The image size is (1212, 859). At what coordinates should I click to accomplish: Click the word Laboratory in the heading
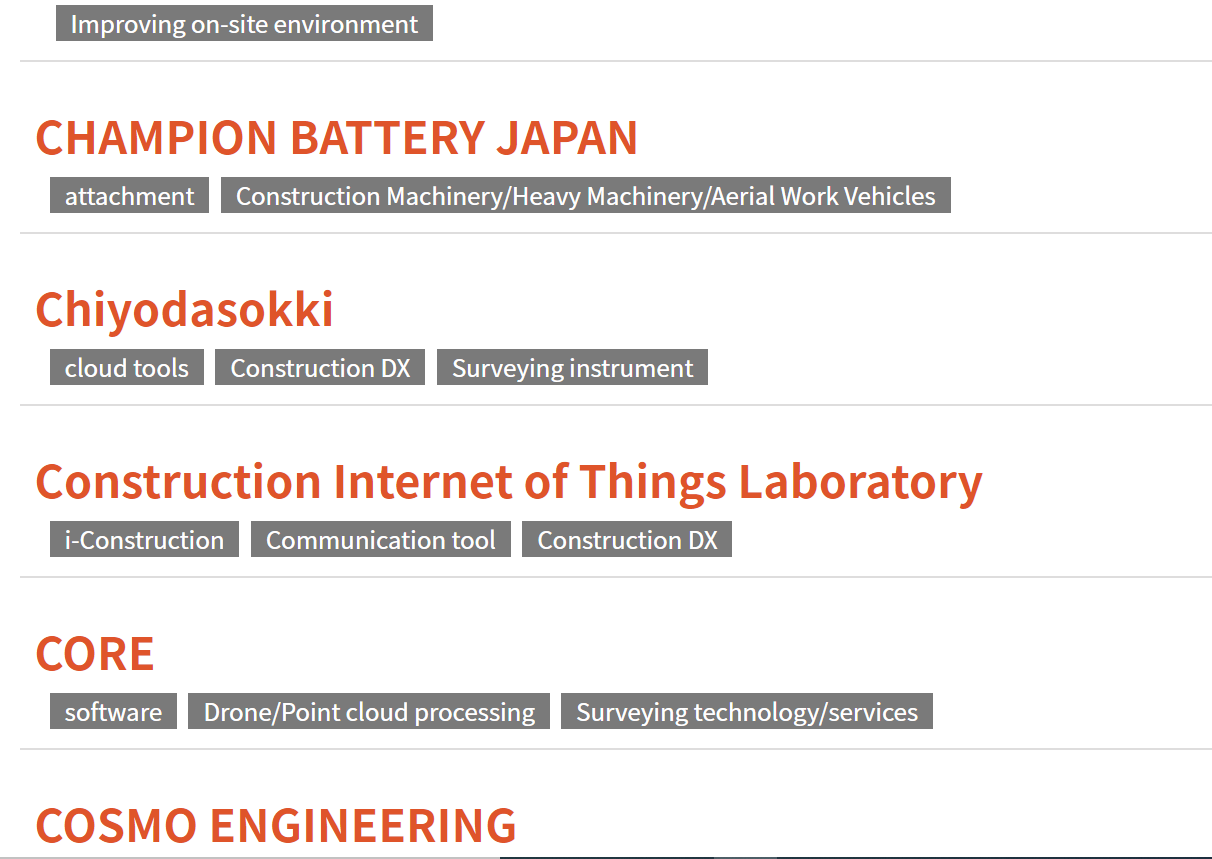[860, 482]
